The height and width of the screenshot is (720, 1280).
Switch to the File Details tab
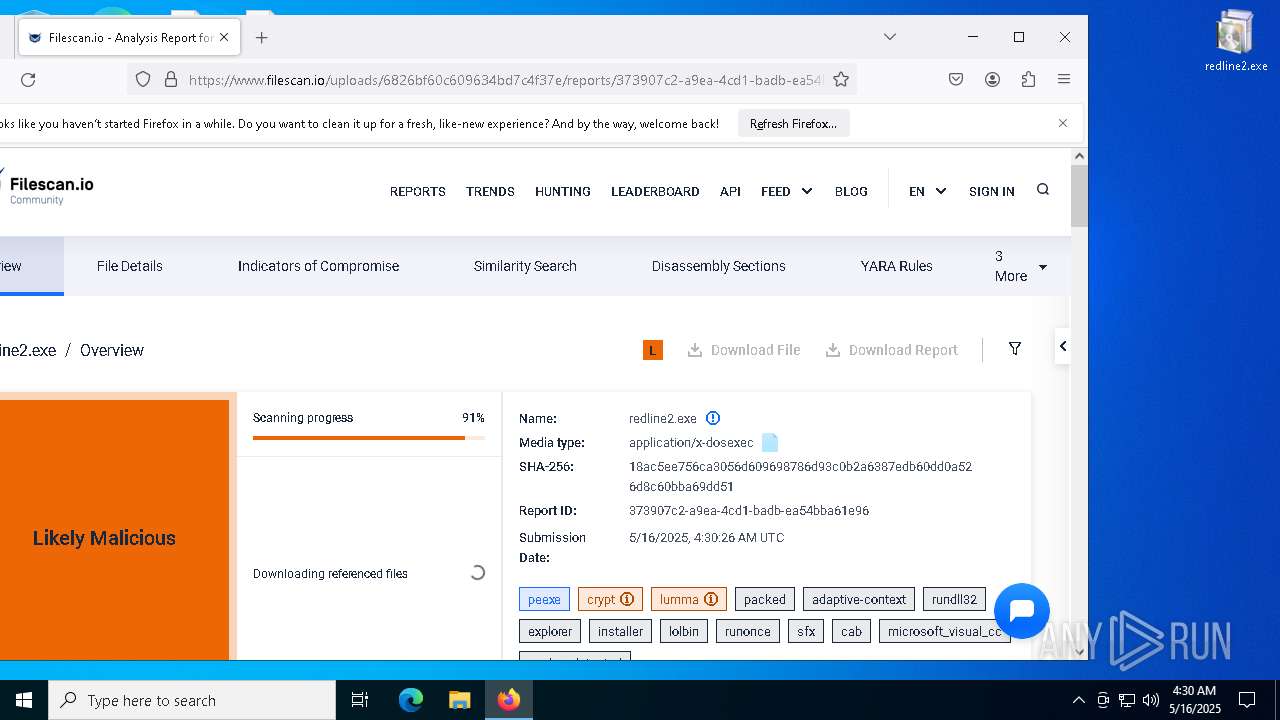[x=130, y=266]
